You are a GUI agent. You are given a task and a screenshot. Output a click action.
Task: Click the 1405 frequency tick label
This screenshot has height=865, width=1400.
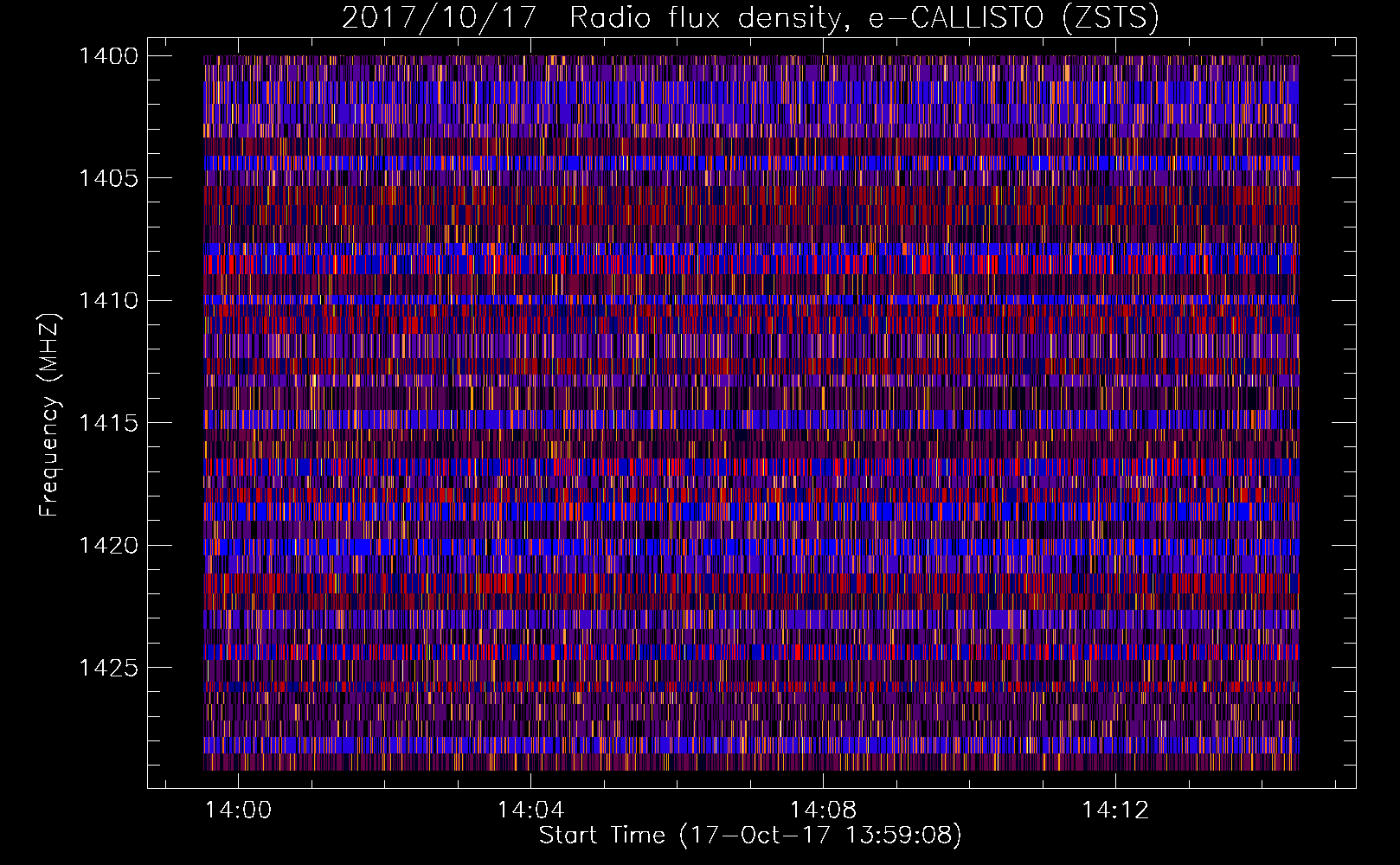point(108,178)
